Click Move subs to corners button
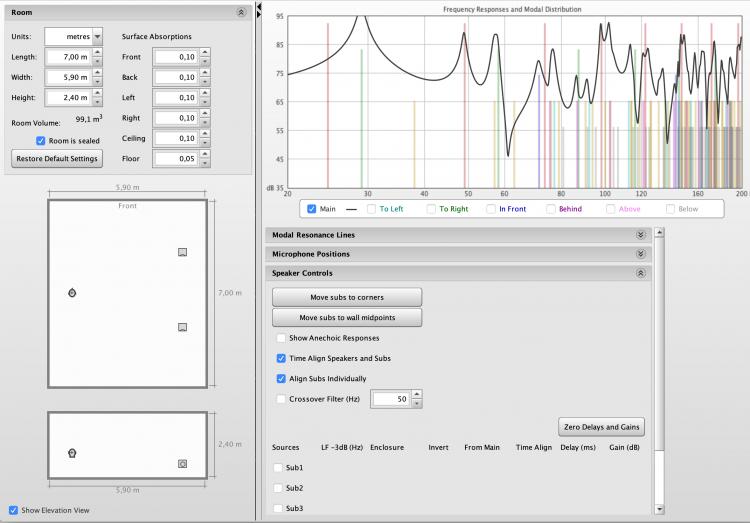The height and width of the screenshot is (523, 750). pos(347,297)
